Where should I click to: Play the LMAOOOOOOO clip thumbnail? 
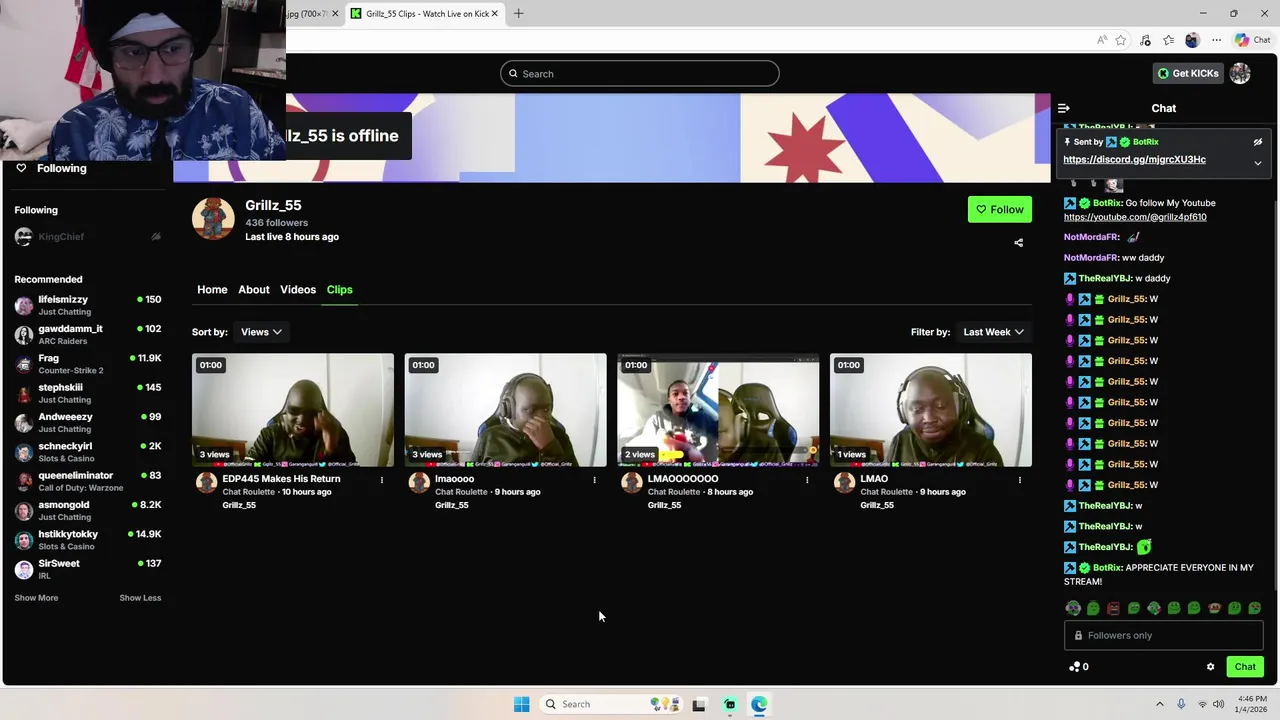pyautogui.click(x=718, y=410)
